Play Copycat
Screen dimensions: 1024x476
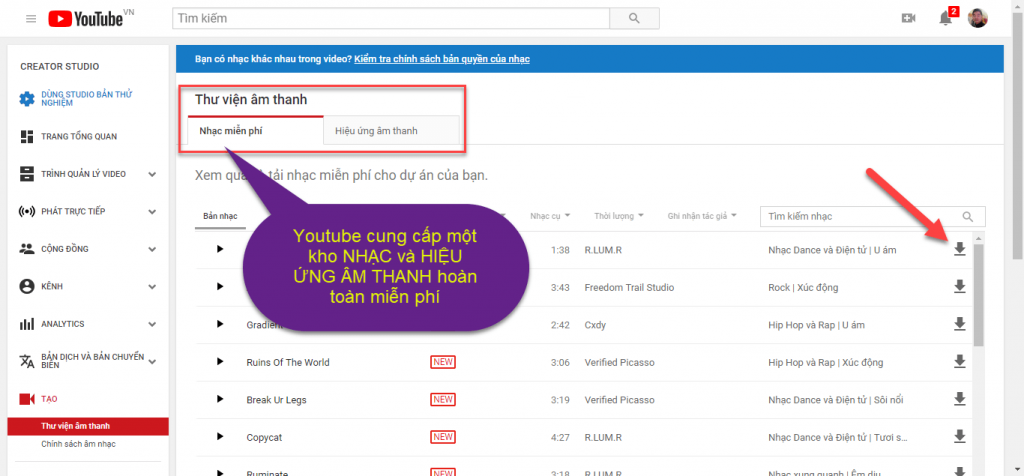click(220, 437)
